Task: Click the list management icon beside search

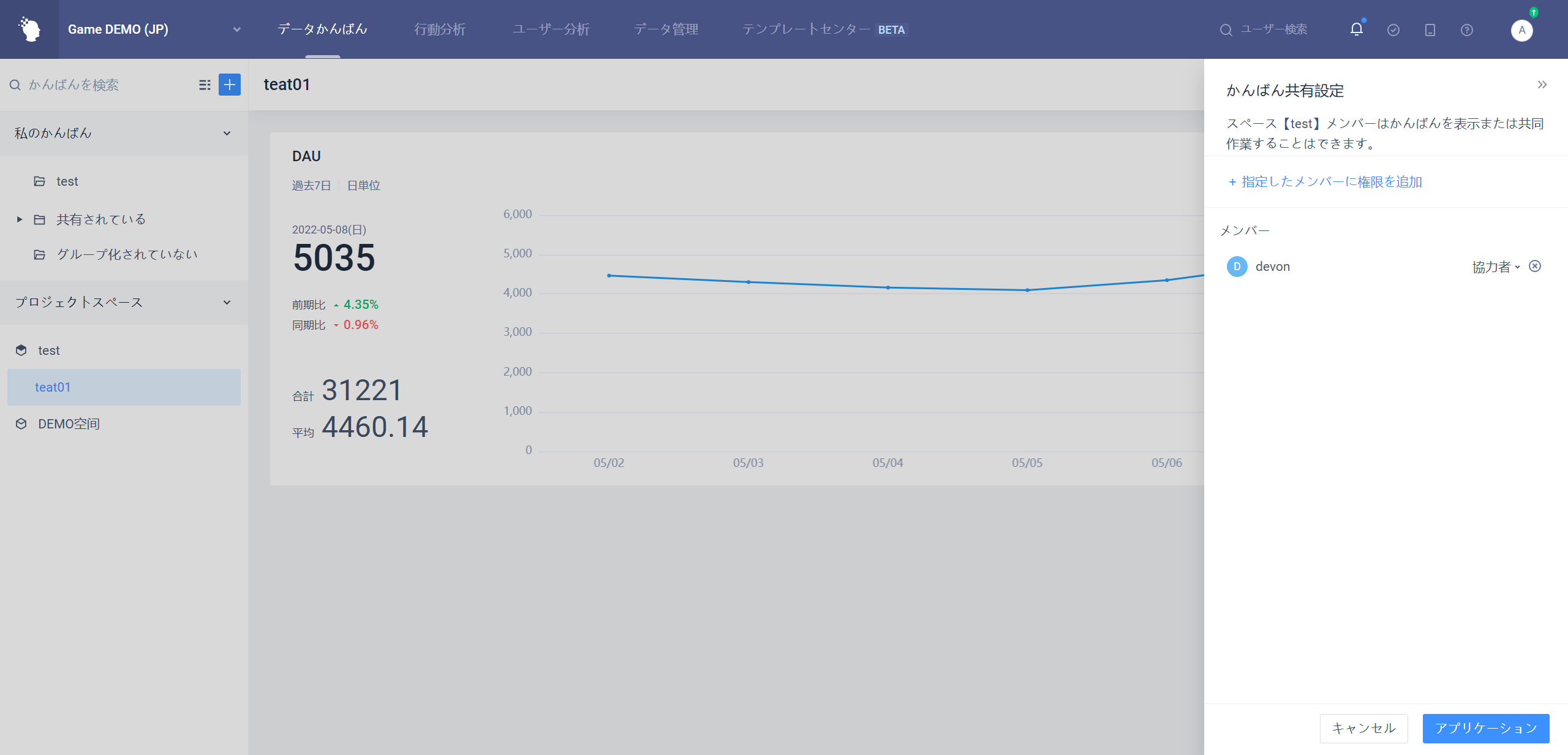Action: click(x=205, y=85)
